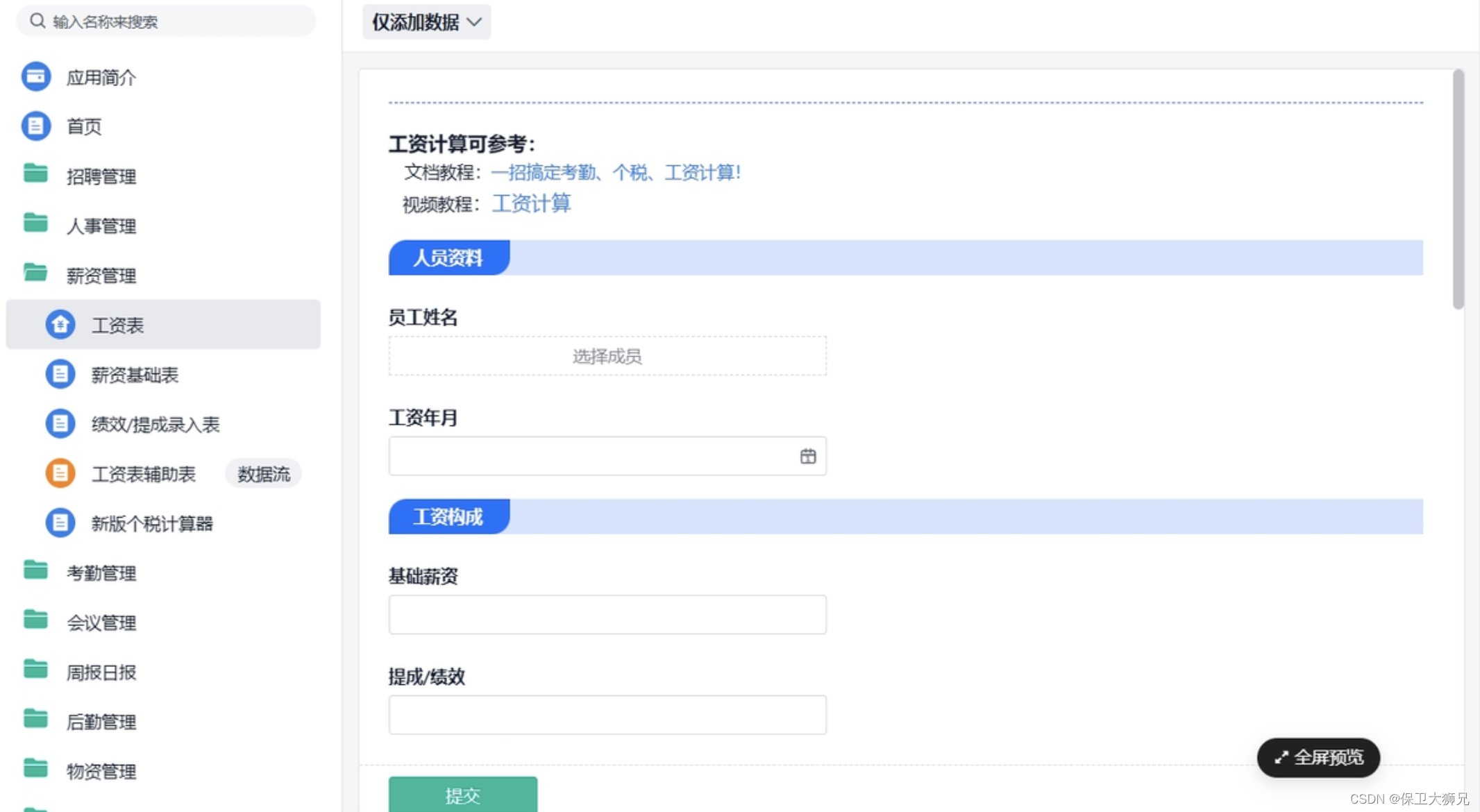This screenshot has height=812, width=1480.
Task: Click the 全屏预览 button
Action: pyautogui.click(x=1318, y=757)
